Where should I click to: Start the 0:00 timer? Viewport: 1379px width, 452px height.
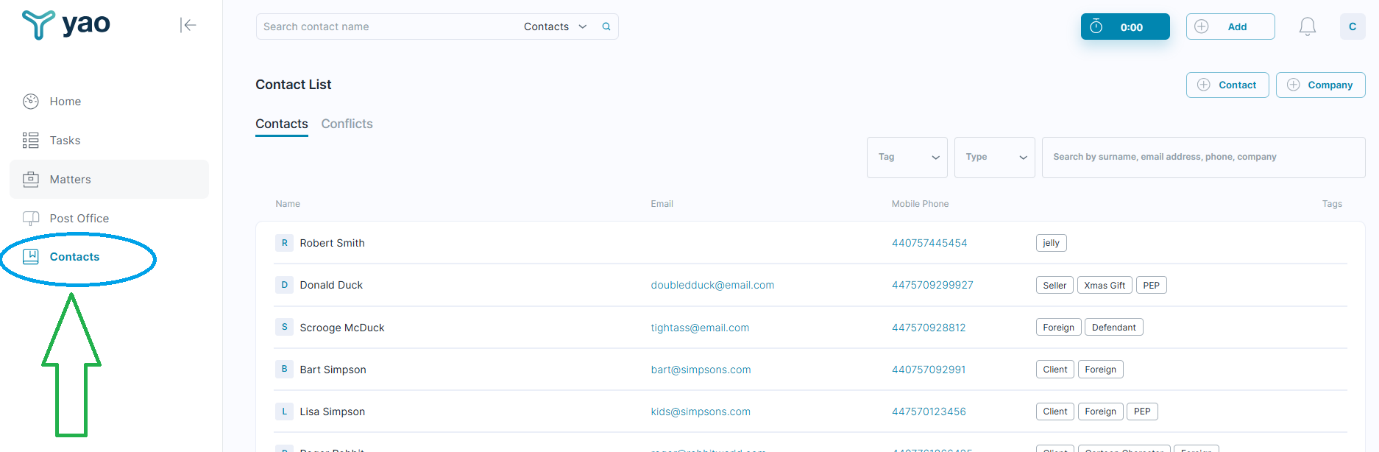coord(1125,27)
